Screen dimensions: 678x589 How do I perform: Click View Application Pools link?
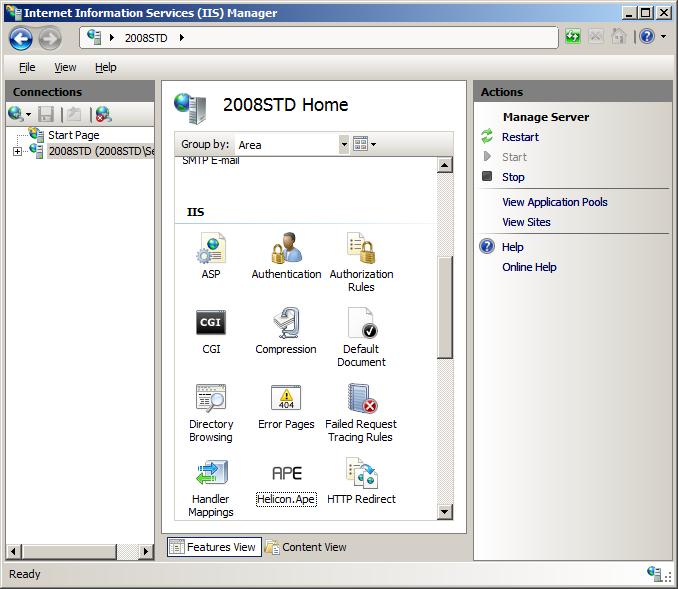(x=554, y=202)
